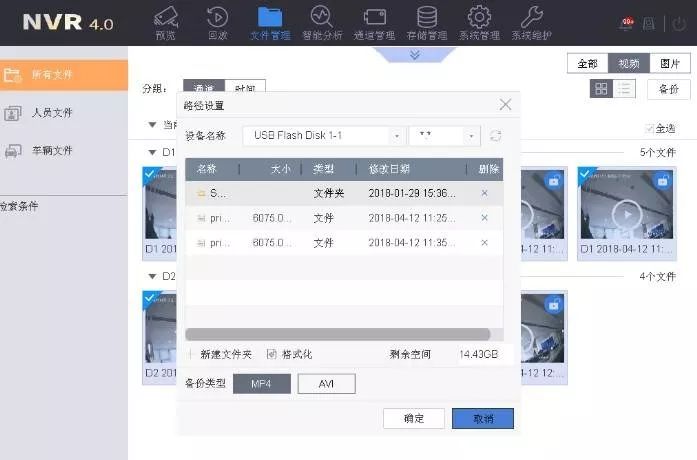
Task: Switch to the 图片 pictures tab
Action: 670,63
